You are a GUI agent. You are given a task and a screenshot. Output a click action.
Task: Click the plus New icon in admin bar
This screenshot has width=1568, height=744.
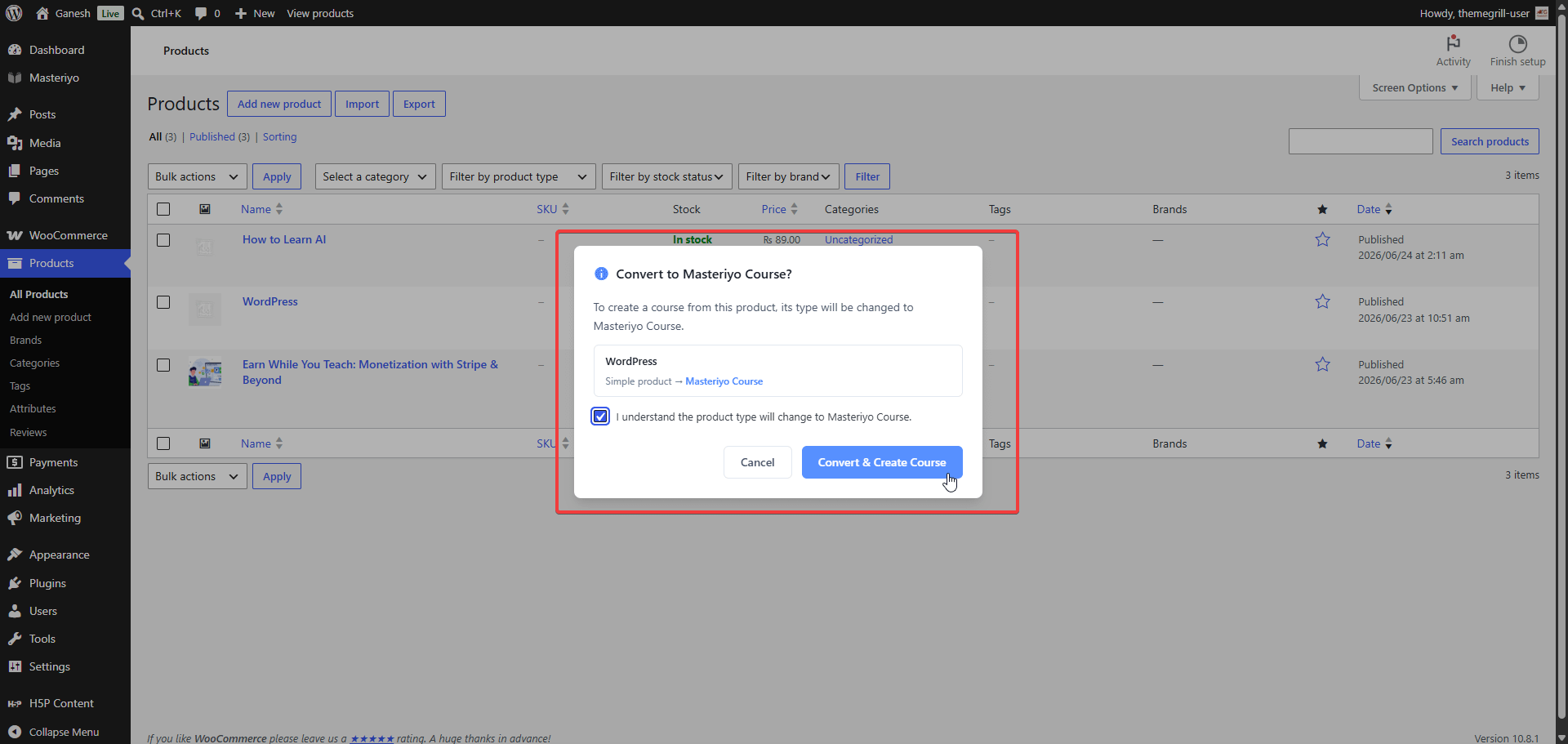(241, 13)
